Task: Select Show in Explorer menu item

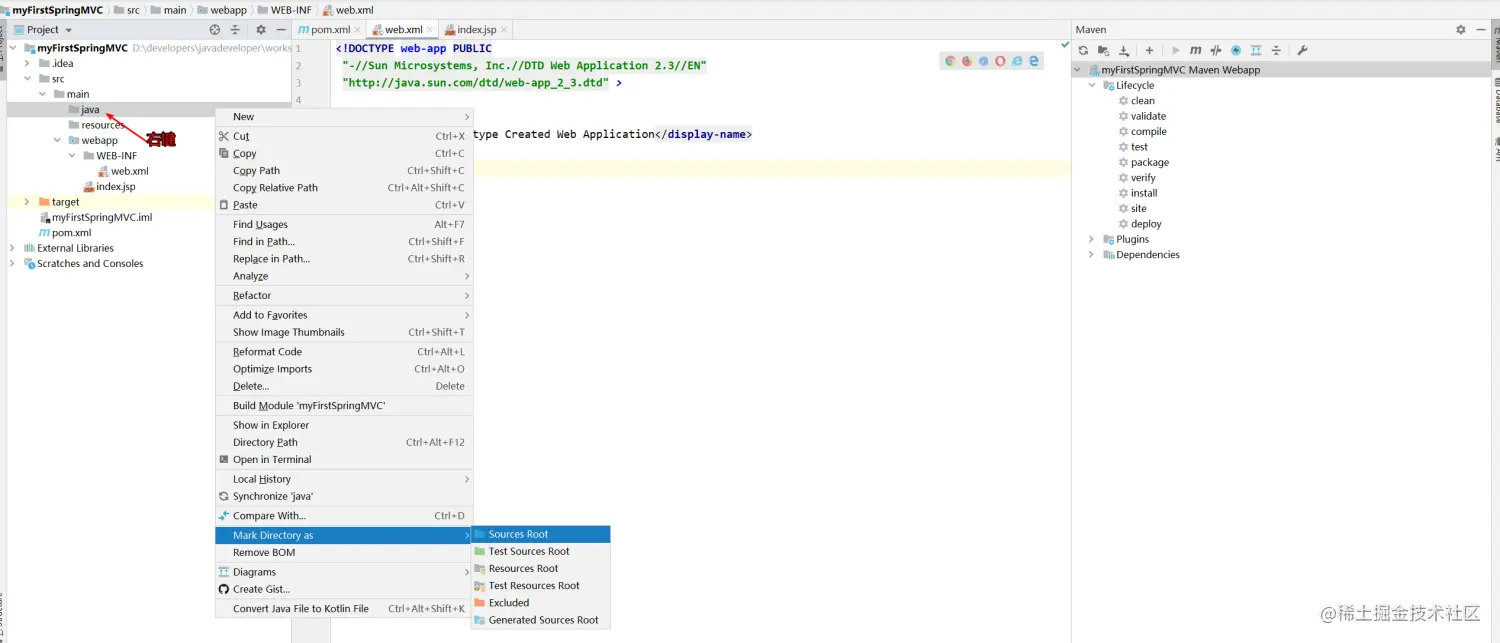Action: tap(344, 425)
